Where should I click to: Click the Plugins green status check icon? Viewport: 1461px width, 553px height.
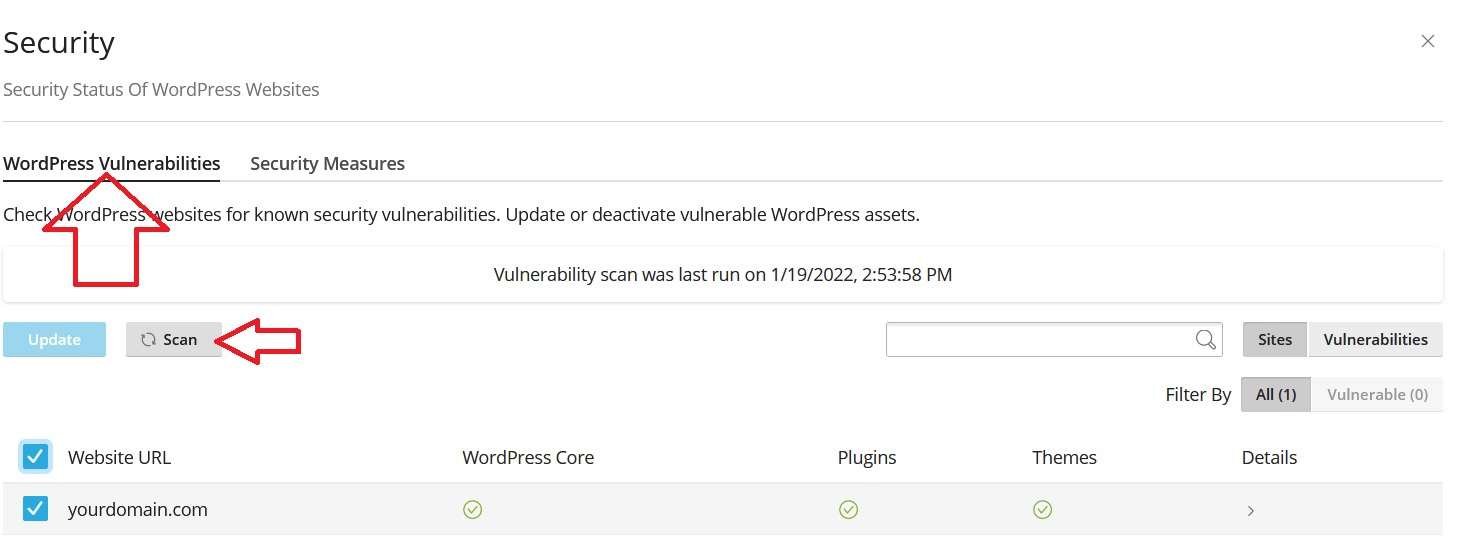pyautogui.click(x=848, y=510)
